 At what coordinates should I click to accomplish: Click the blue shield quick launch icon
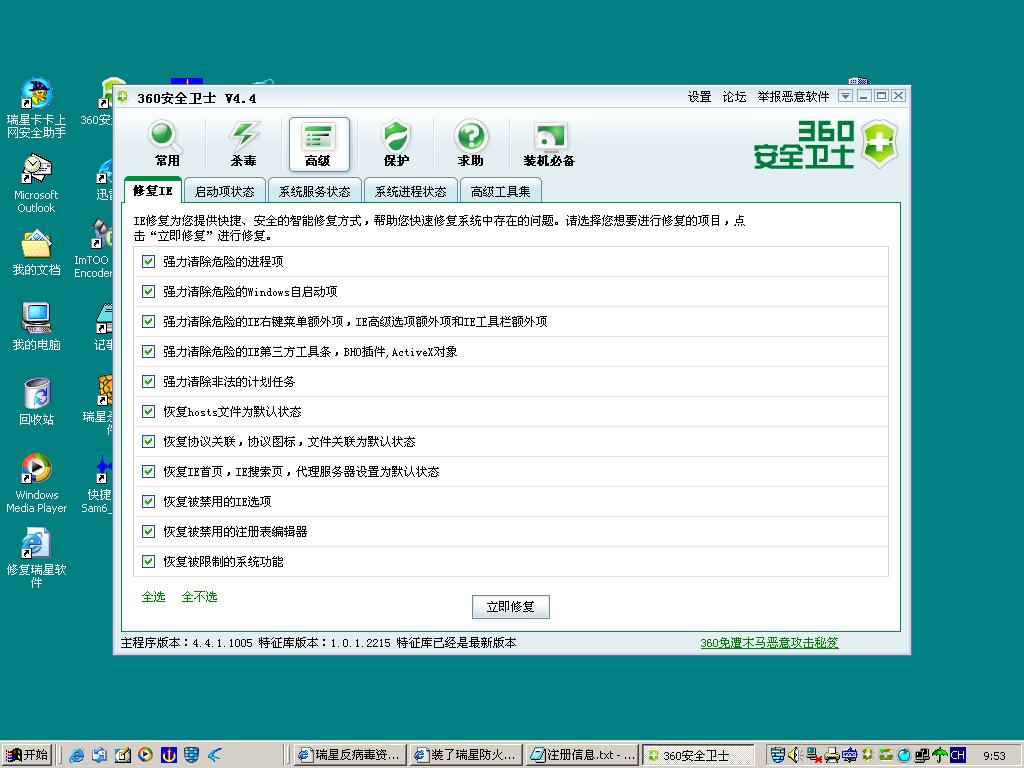click(x=191, y=755)
